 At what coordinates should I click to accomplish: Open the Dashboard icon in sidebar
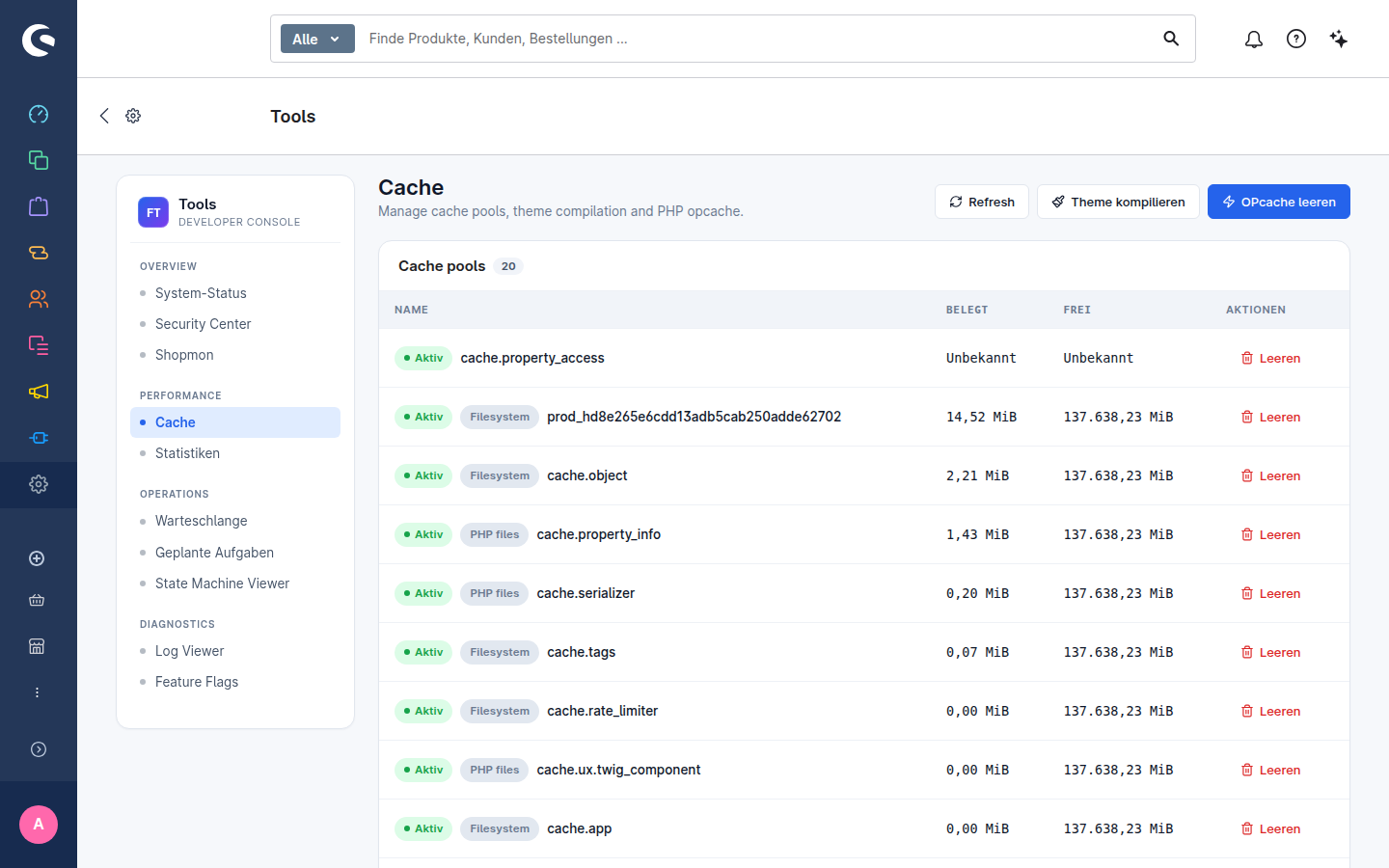pyautogui.click(x=39, y=114)
